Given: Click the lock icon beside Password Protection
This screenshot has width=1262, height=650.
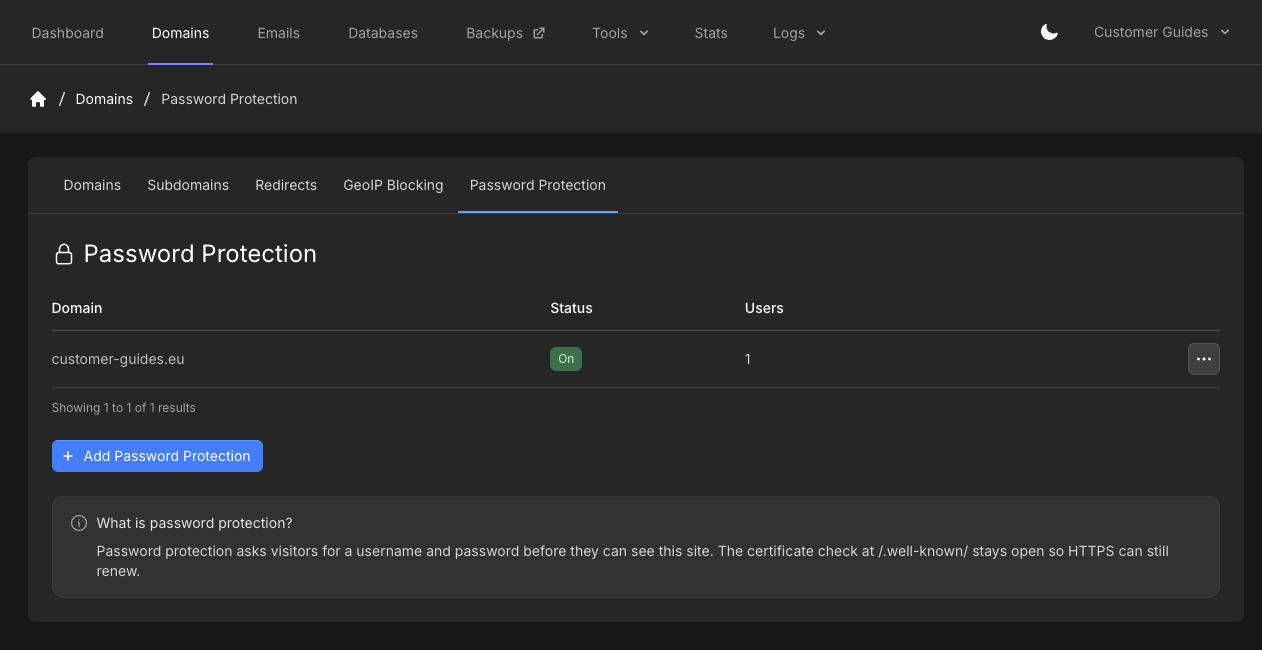Looking at the screenshot, I should 64,254.
